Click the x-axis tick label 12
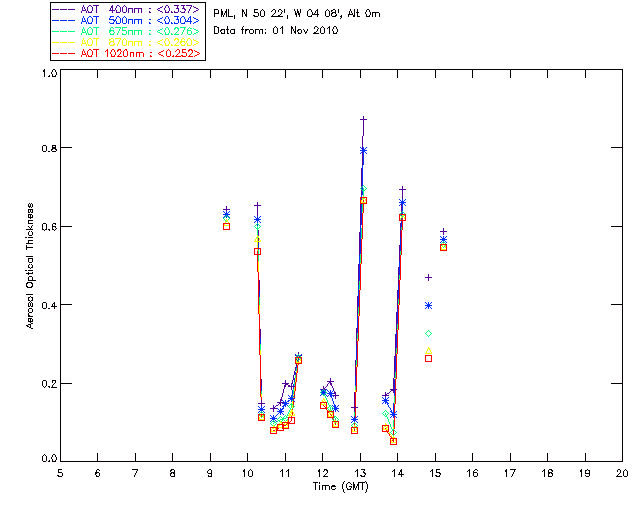The width and height of the screenshot is (640, 512). point(322,473)
